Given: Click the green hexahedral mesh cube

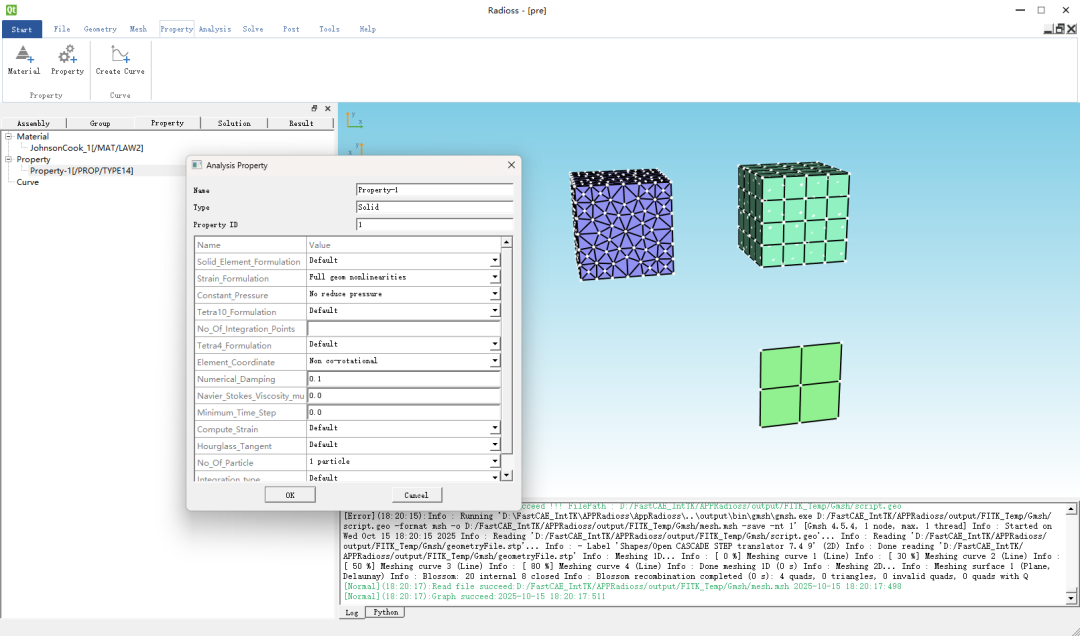Looking at the screenshot, I should 793,214.
